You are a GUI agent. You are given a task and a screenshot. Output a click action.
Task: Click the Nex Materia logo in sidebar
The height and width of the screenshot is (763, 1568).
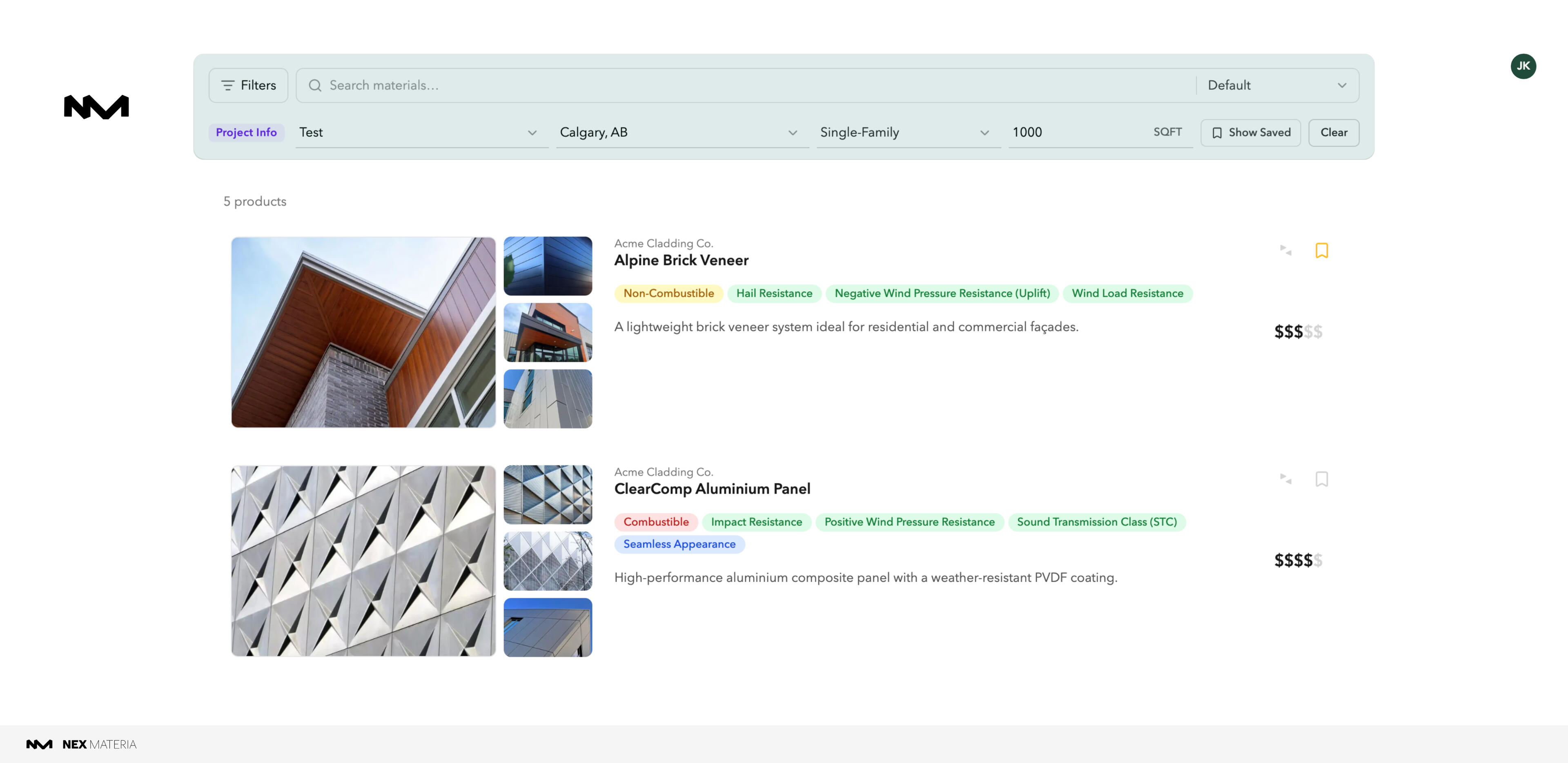tap(96, 107)
